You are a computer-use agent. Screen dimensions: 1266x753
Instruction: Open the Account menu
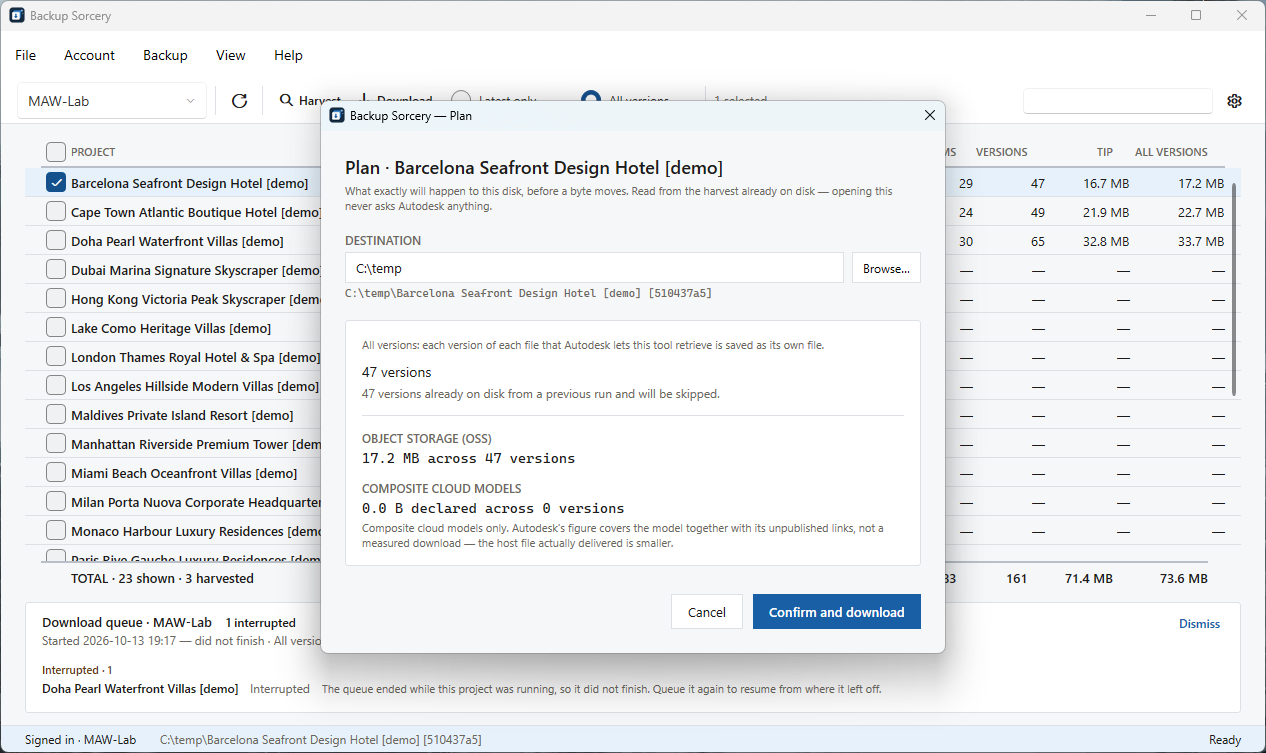coord(90,55)
